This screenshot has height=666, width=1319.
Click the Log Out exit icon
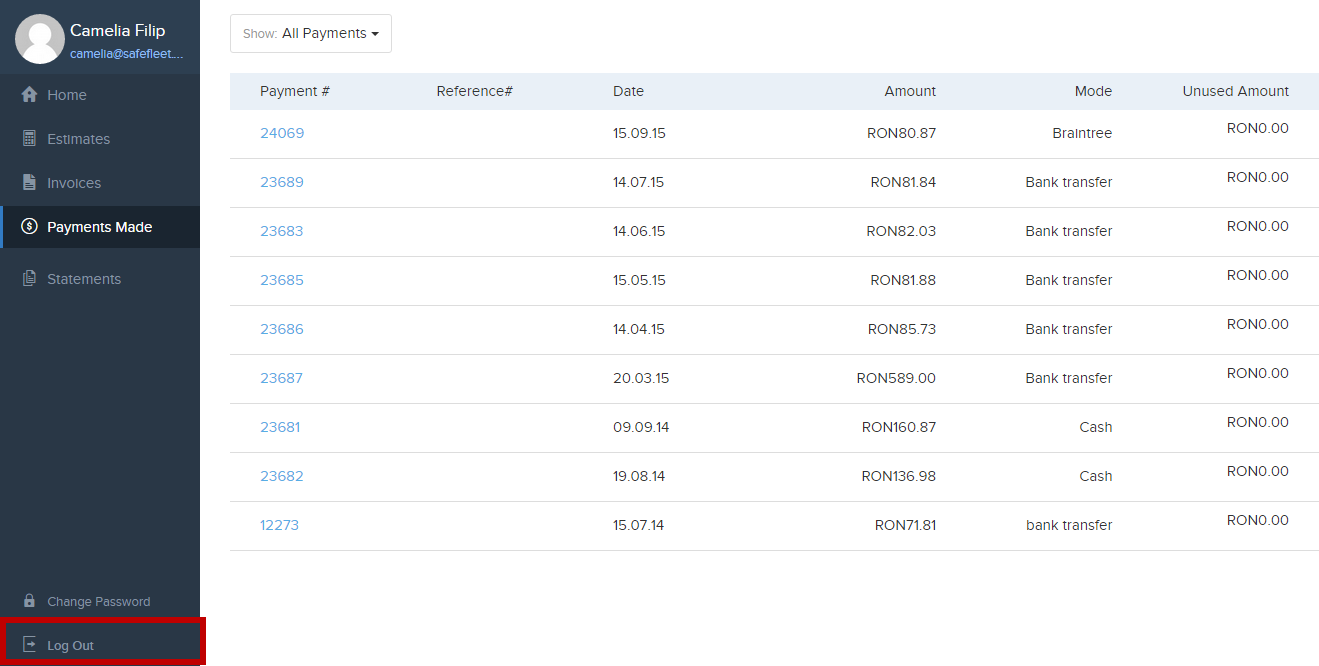tap(29, 645)
